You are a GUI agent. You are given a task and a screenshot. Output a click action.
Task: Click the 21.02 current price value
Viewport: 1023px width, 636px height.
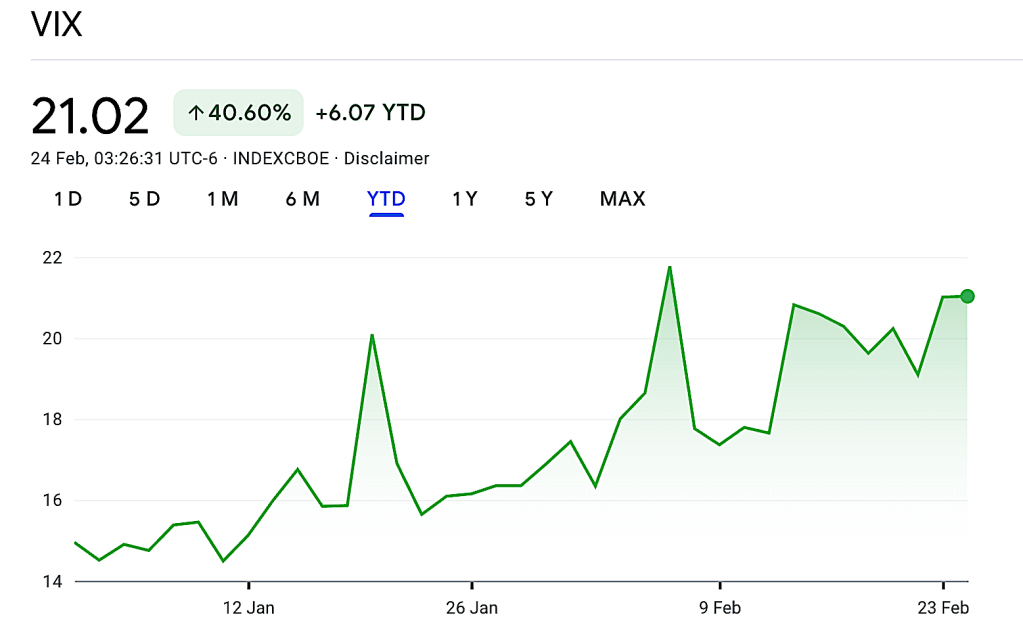point(90,116)
